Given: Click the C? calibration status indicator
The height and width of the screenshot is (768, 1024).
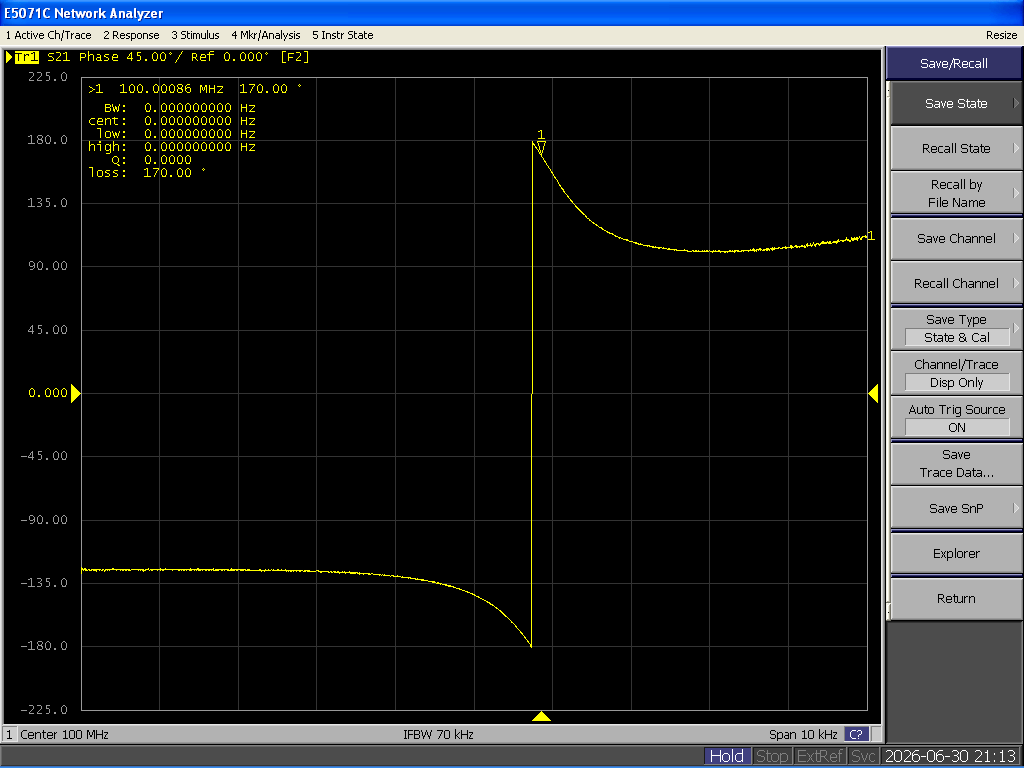Looking at the screenshot, I should click(856, 734).
